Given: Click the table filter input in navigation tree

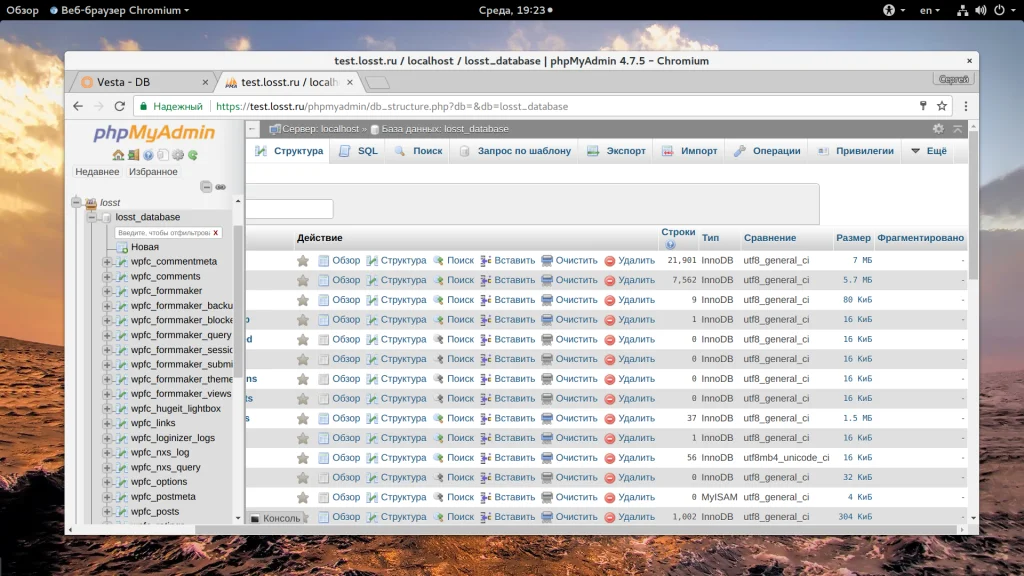Looking at the screenshot, I should click(x=162, y=232).
